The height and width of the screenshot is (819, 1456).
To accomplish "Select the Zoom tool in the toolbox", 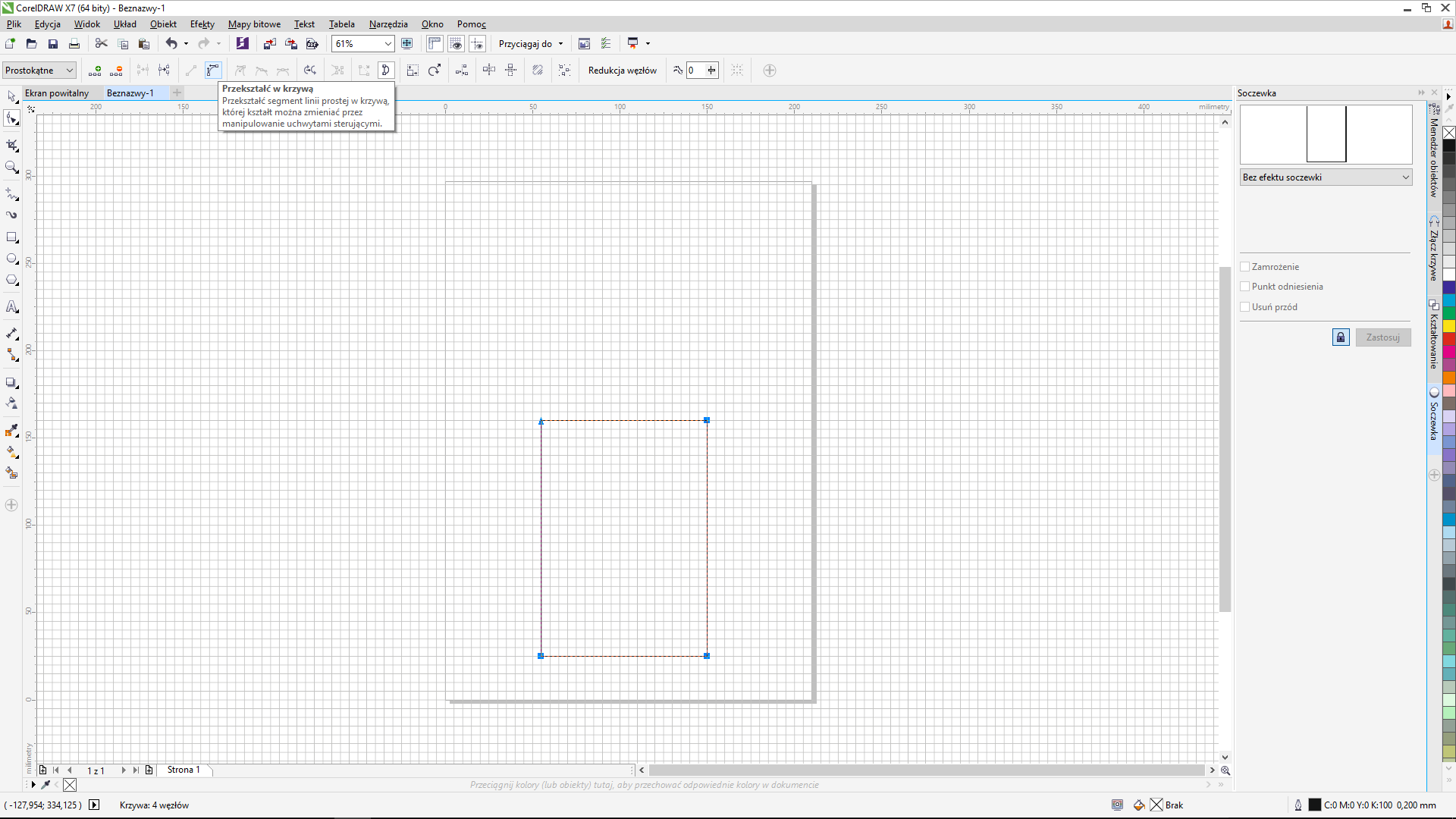I will [12, 168].
